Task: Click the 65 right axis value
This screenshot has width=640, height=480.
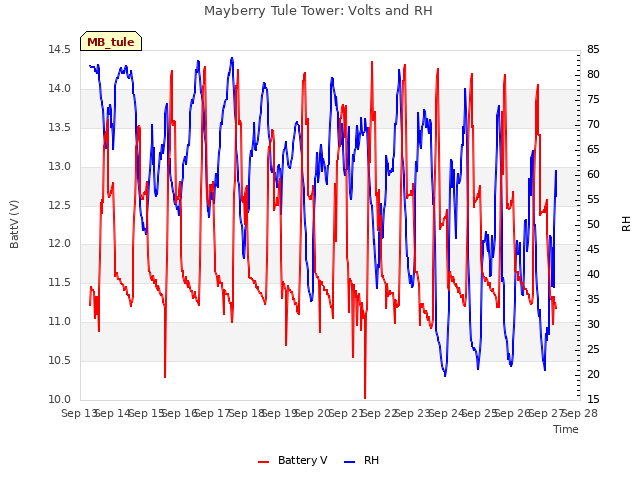Action: (593, 149)
